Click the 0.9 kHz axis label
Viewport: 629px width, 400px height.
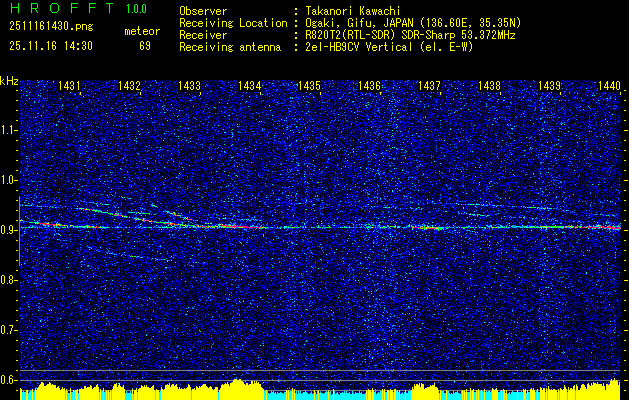[9, 230]
